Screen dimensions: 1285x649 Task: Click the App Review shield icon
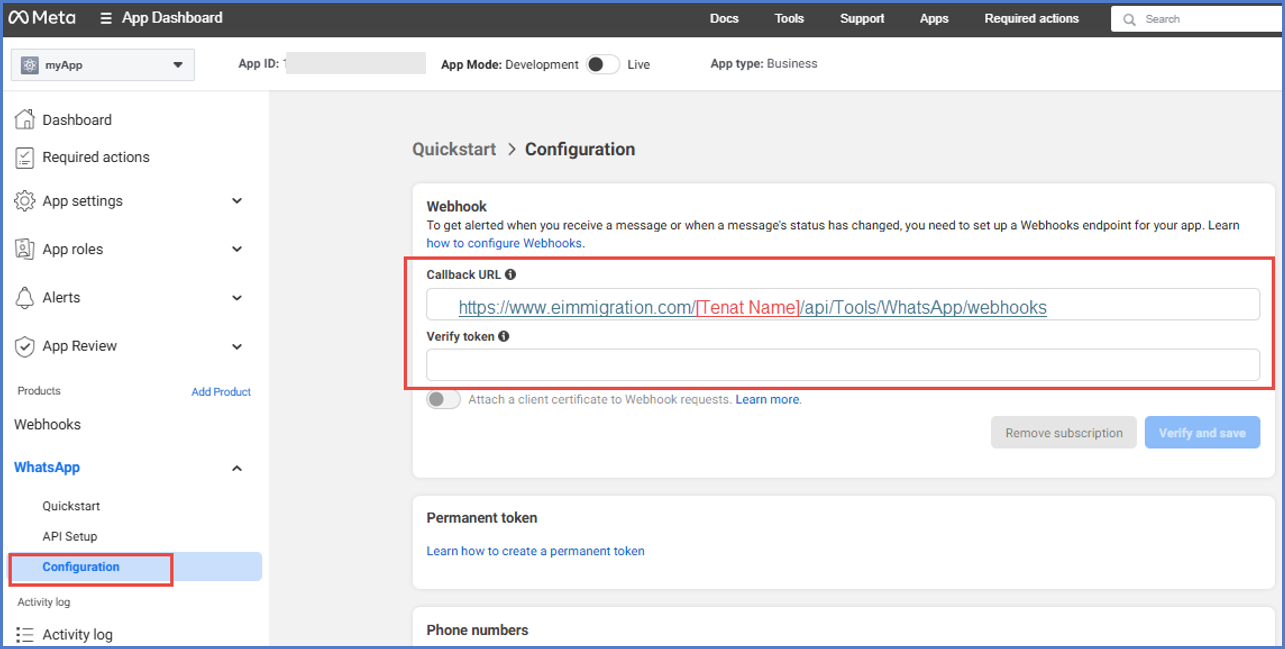(x=25, y=346)
